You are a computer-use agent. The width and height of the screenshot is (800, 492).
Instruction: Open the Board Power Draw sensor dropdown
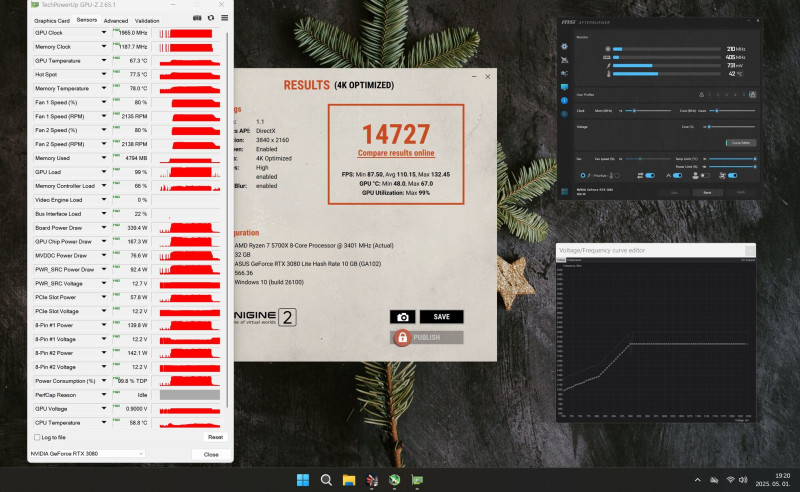pos(104,228)
